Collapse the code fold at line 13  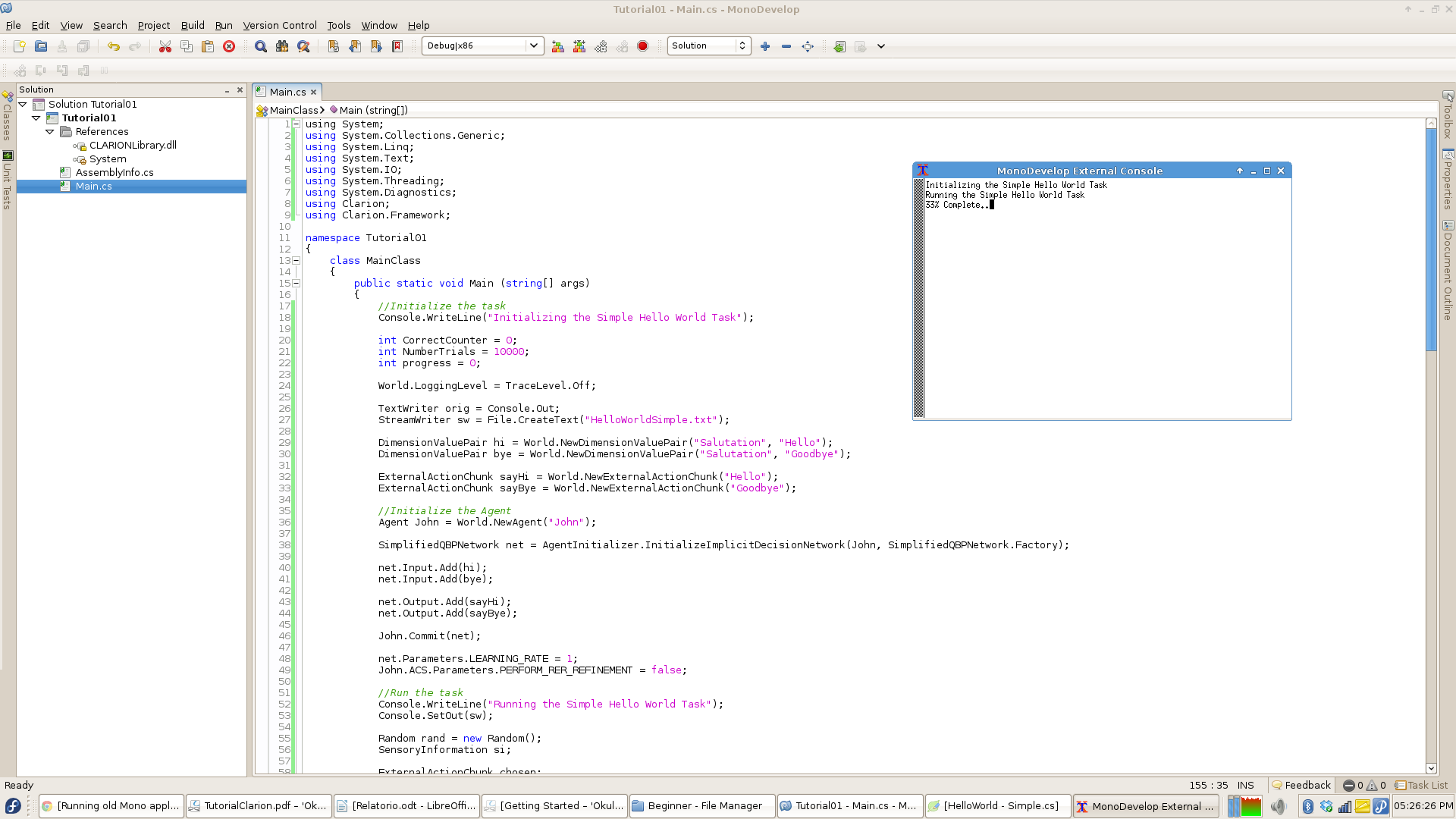297,260
